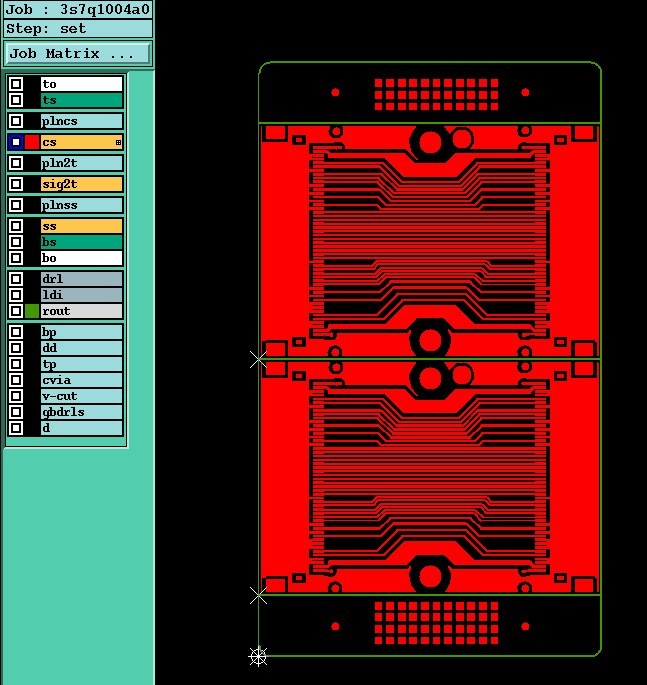Toggle the checkbox for layer ldi
Image resolution: width=647 pixels, height=685 pixels.
[x=16, y=295]
